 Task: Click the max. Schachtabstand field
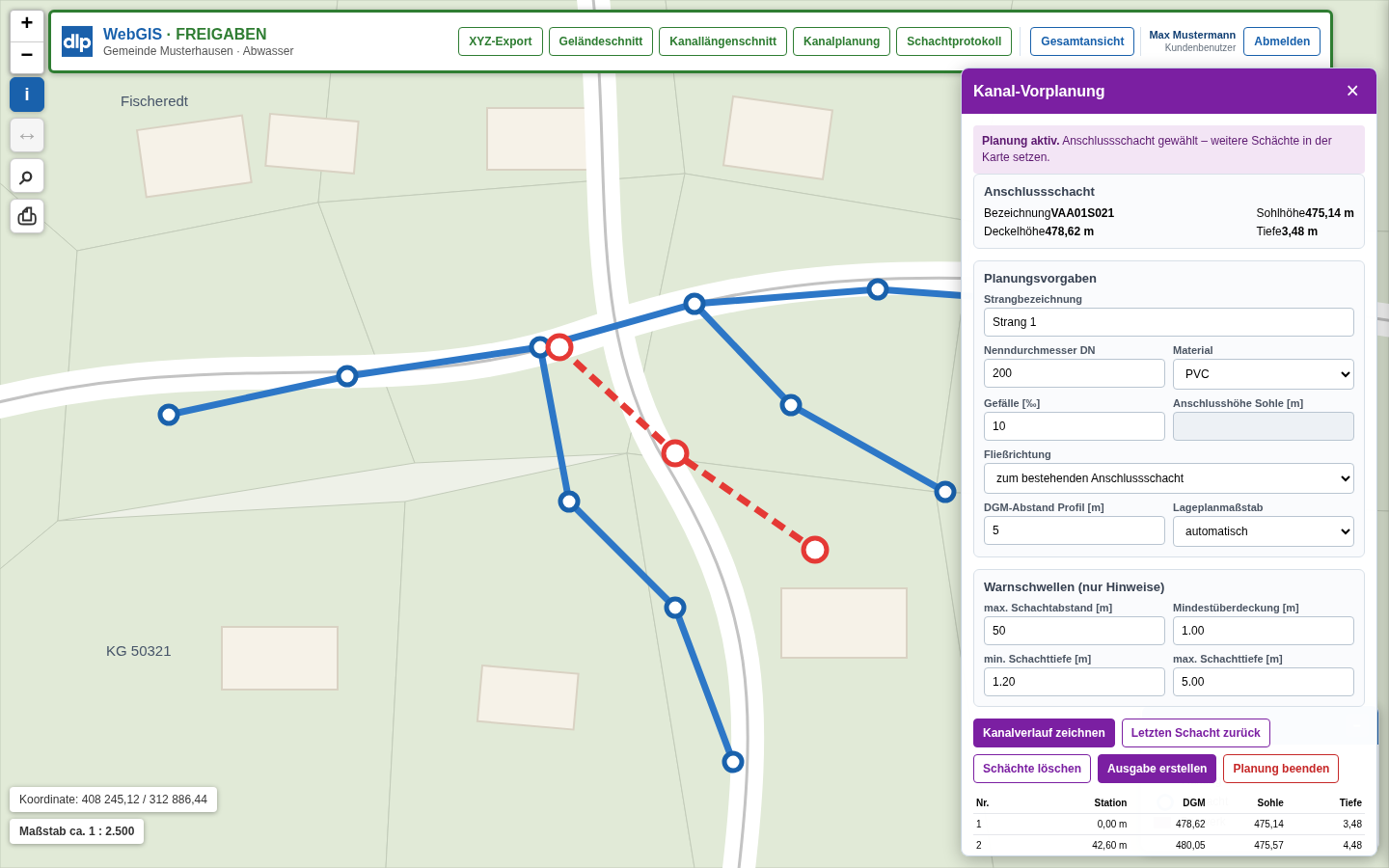[1075, 631]
